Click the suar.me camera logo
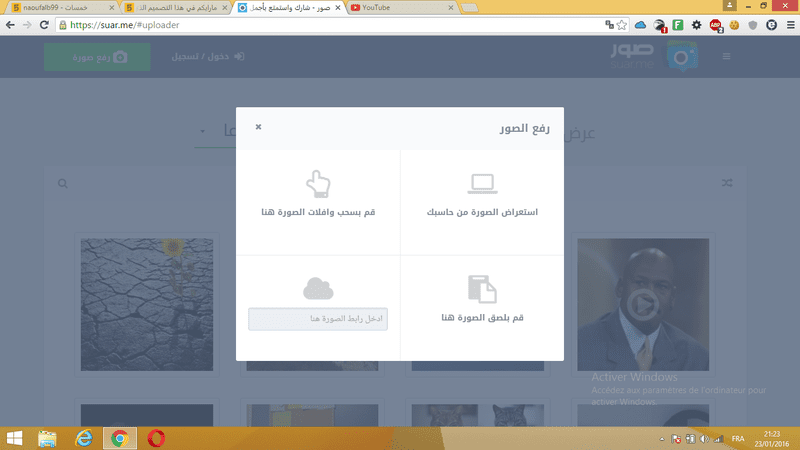The image size is (800, 450). tap(682, 57)
